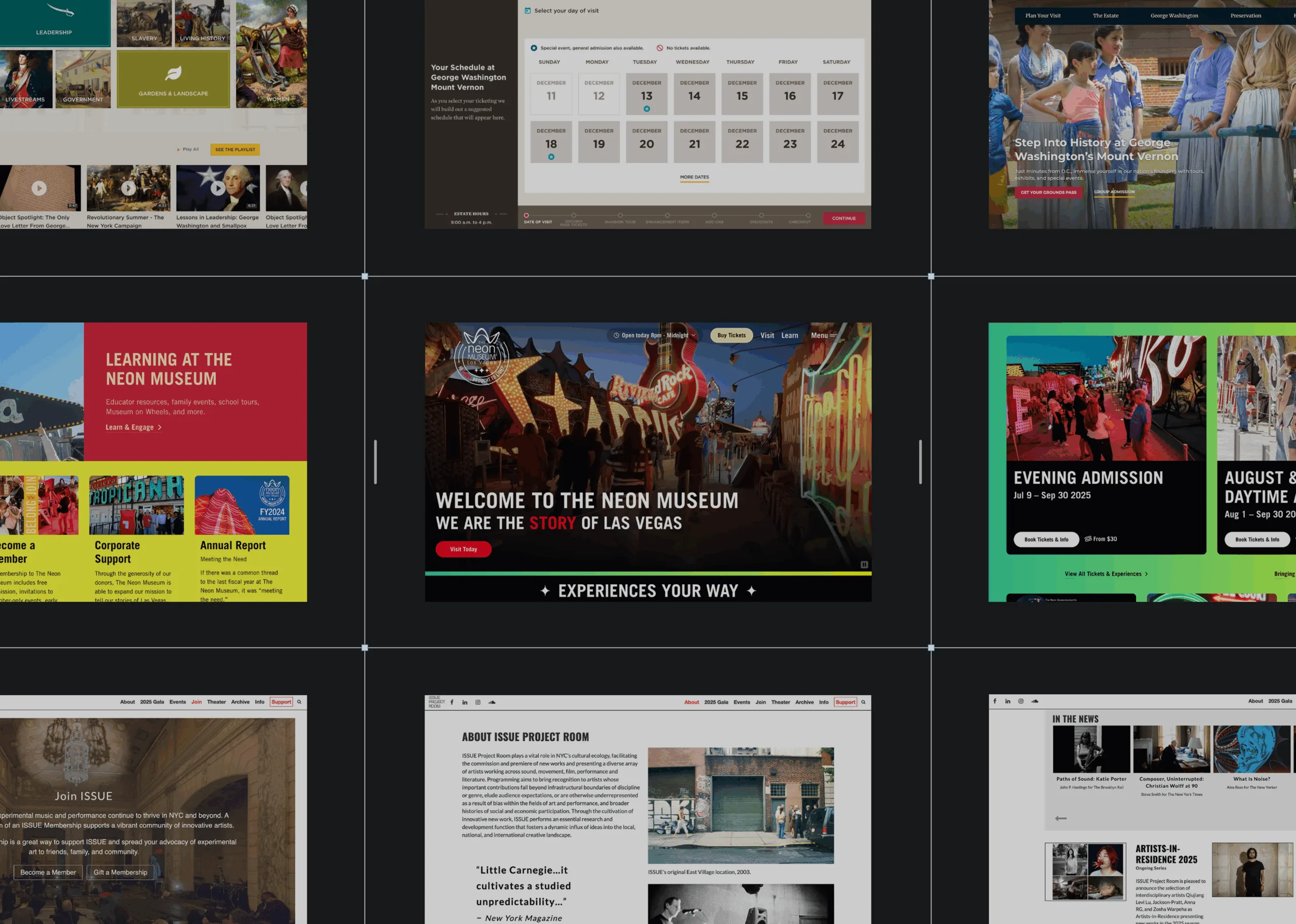Click the Group Admission link
Image resolution: width=1296 pixels, height=924 pixels.
point(1114,192)
